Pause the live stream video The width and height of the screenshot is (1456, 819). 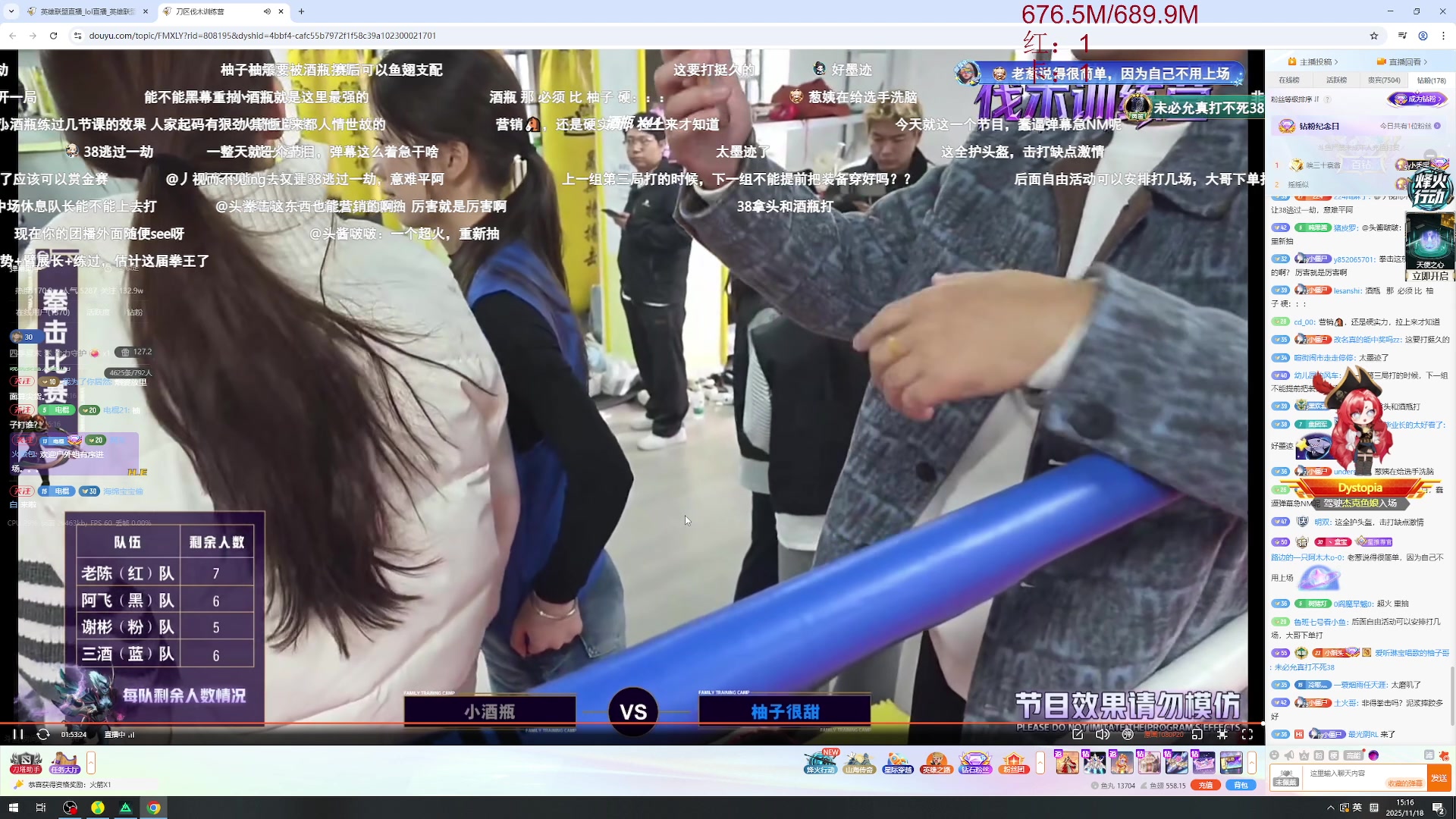pyautogui.click(x=18, y=734)
